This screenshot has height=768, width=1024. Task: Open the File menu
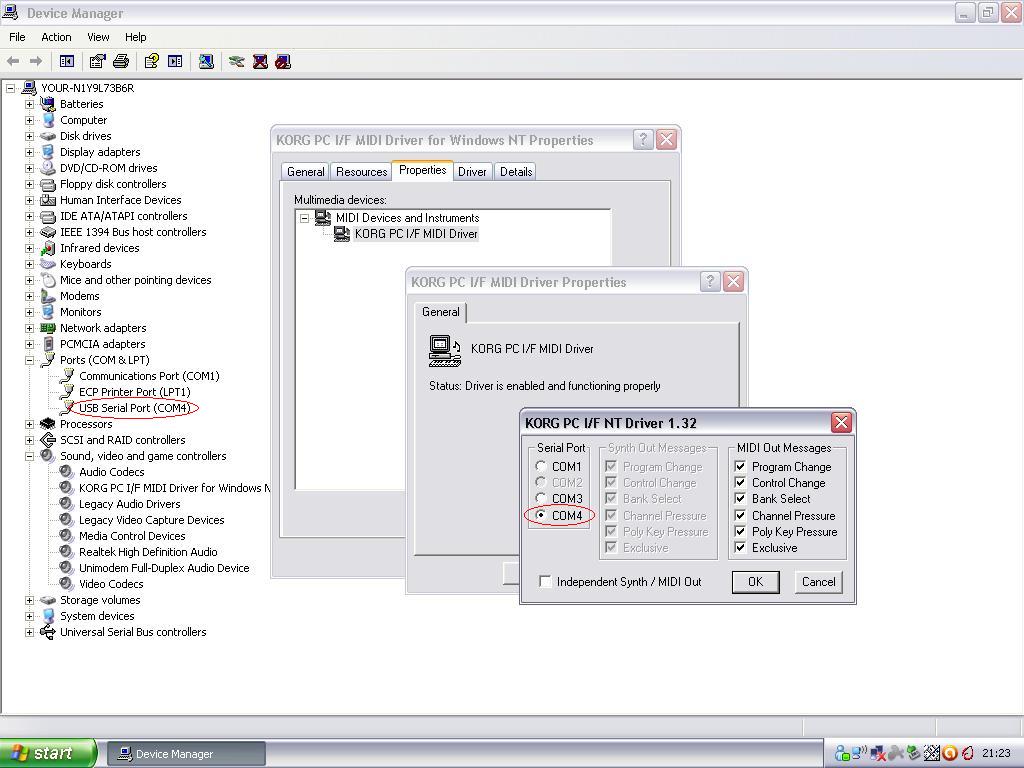click(x=17, y=37)
